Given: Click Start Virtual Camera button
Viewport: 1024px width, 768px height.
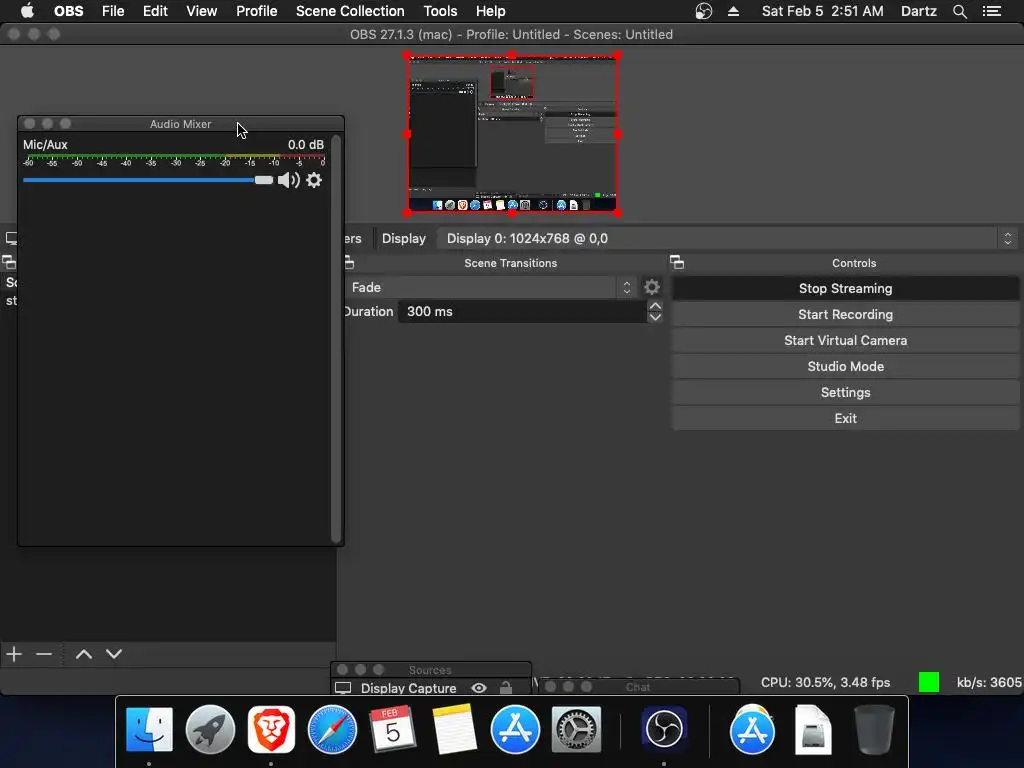Looking at the screenshot, I should (845, 340).
